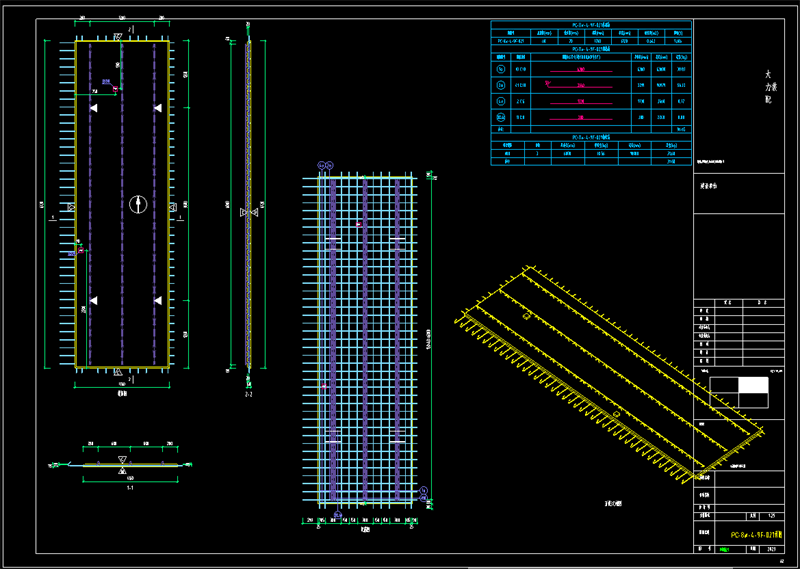Select the bent magenta rebar shape in table
Viewport: 800px width, 569px height.
578,85
